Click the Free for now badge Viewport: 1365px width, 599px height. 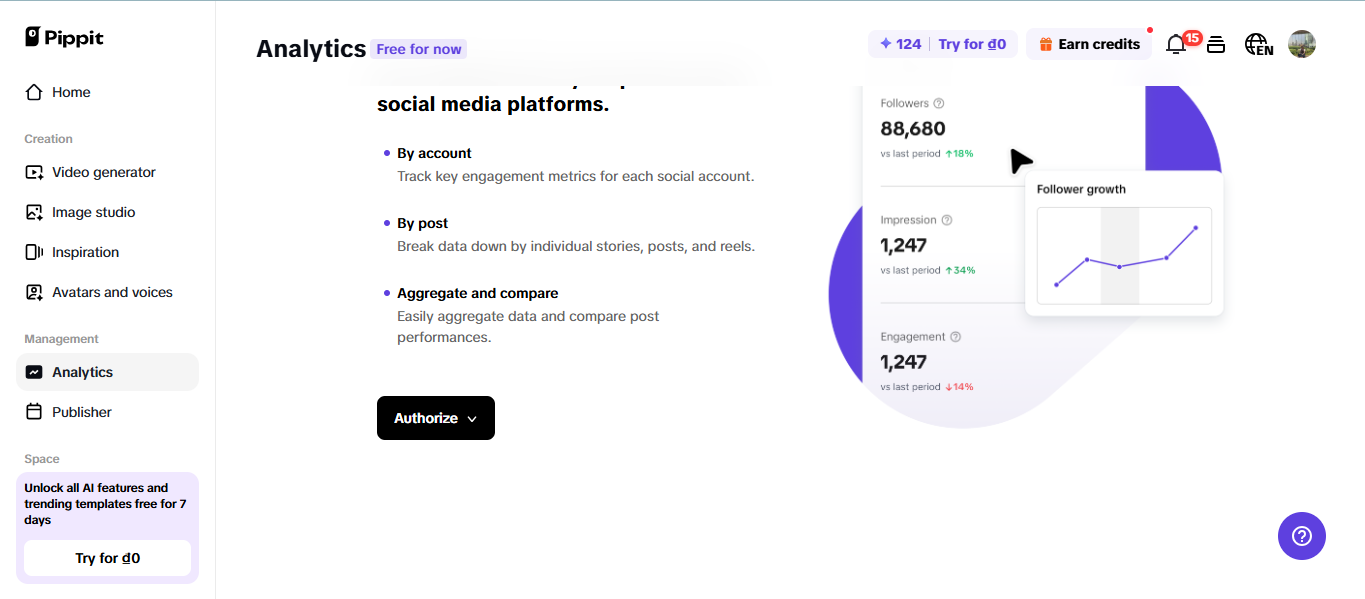pos(418,48)
